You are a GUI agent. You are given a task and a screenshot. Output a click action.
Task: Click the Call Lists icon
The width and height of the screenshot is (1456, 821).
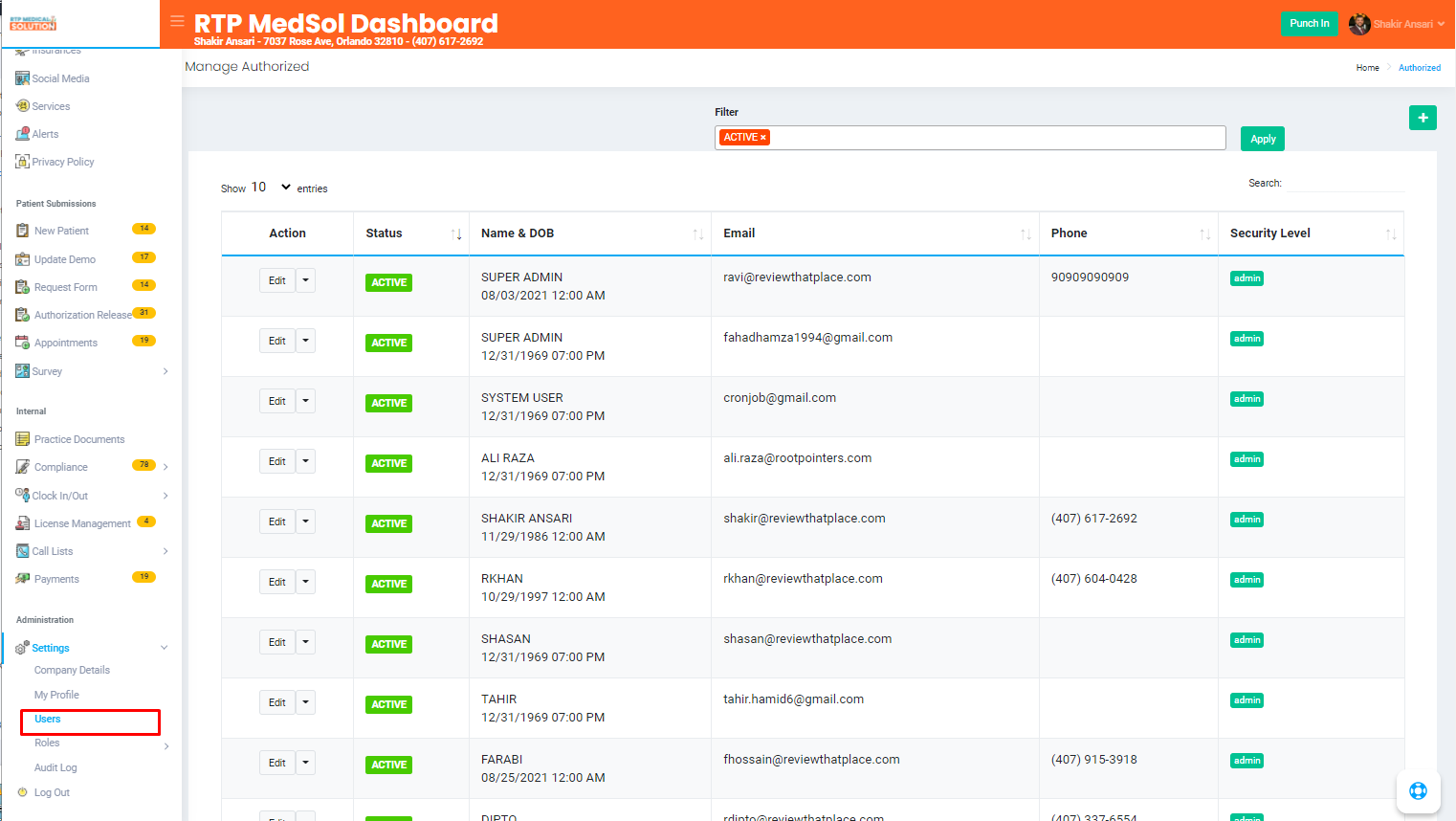pyautogui.click(x=22, y=551)
